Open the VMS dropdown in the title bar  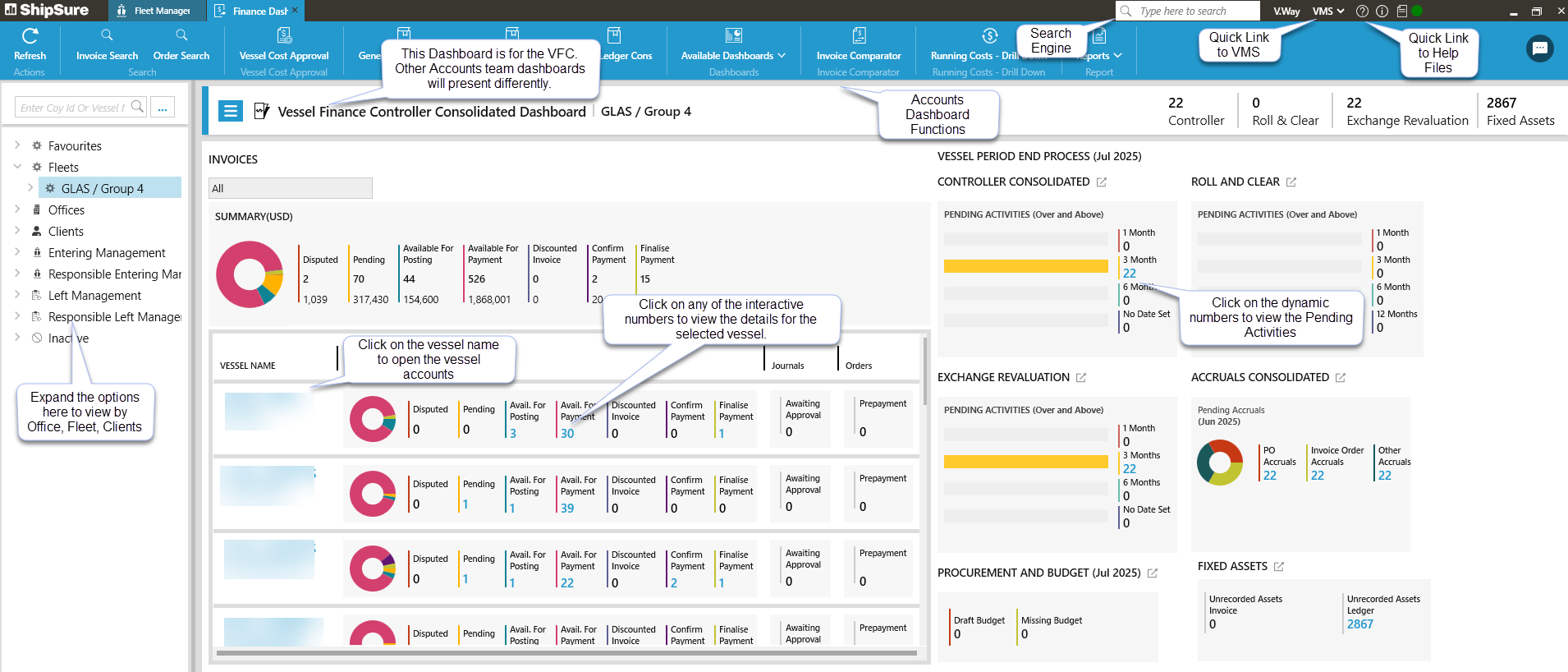click(x=1327, y=11)
